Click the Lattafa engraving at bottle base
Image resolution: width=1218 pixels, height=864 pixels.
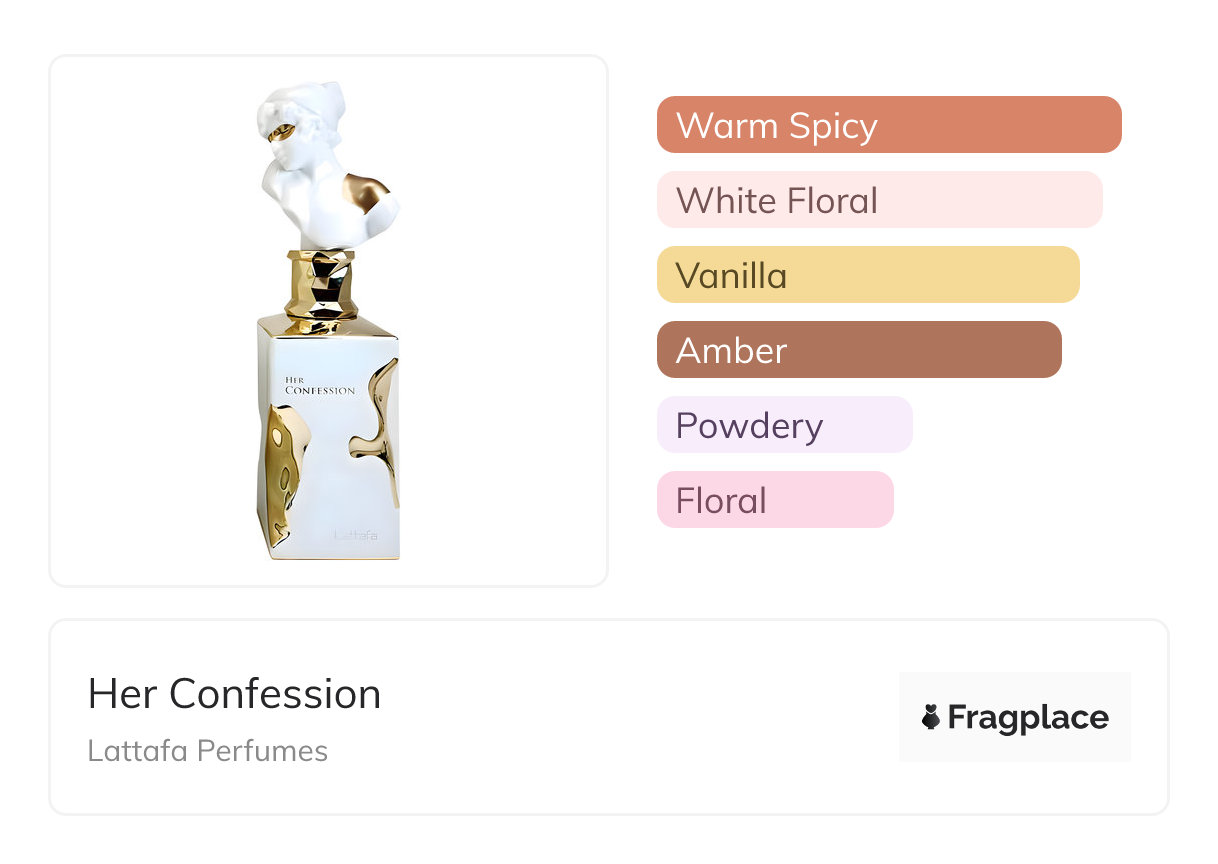[355, 536]
